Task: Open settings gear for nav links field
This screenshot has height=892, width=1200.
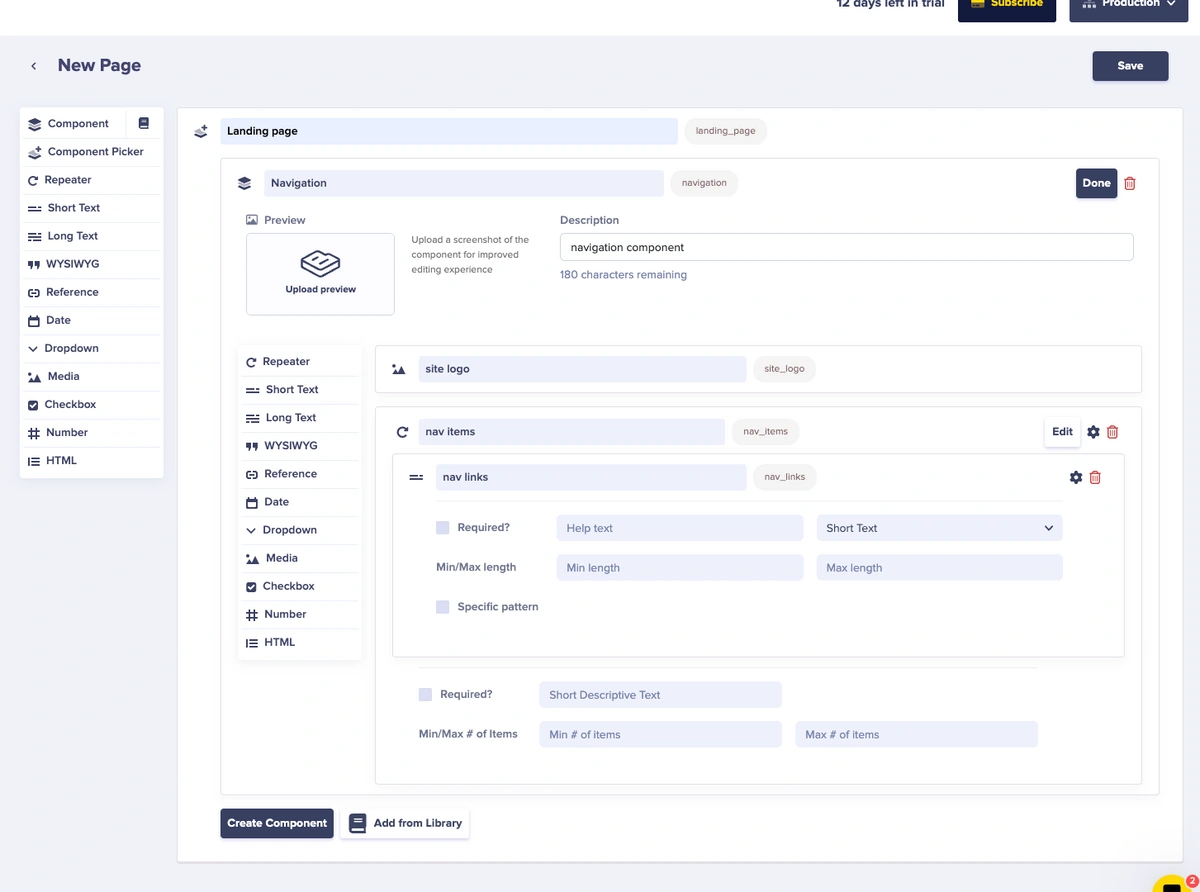Action: (1076, 478)
